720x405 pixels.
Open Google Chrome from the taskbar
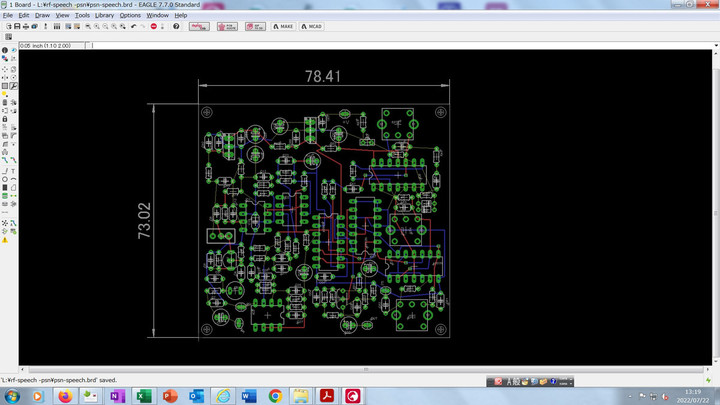pyautogui.click(x=275, y=396)
